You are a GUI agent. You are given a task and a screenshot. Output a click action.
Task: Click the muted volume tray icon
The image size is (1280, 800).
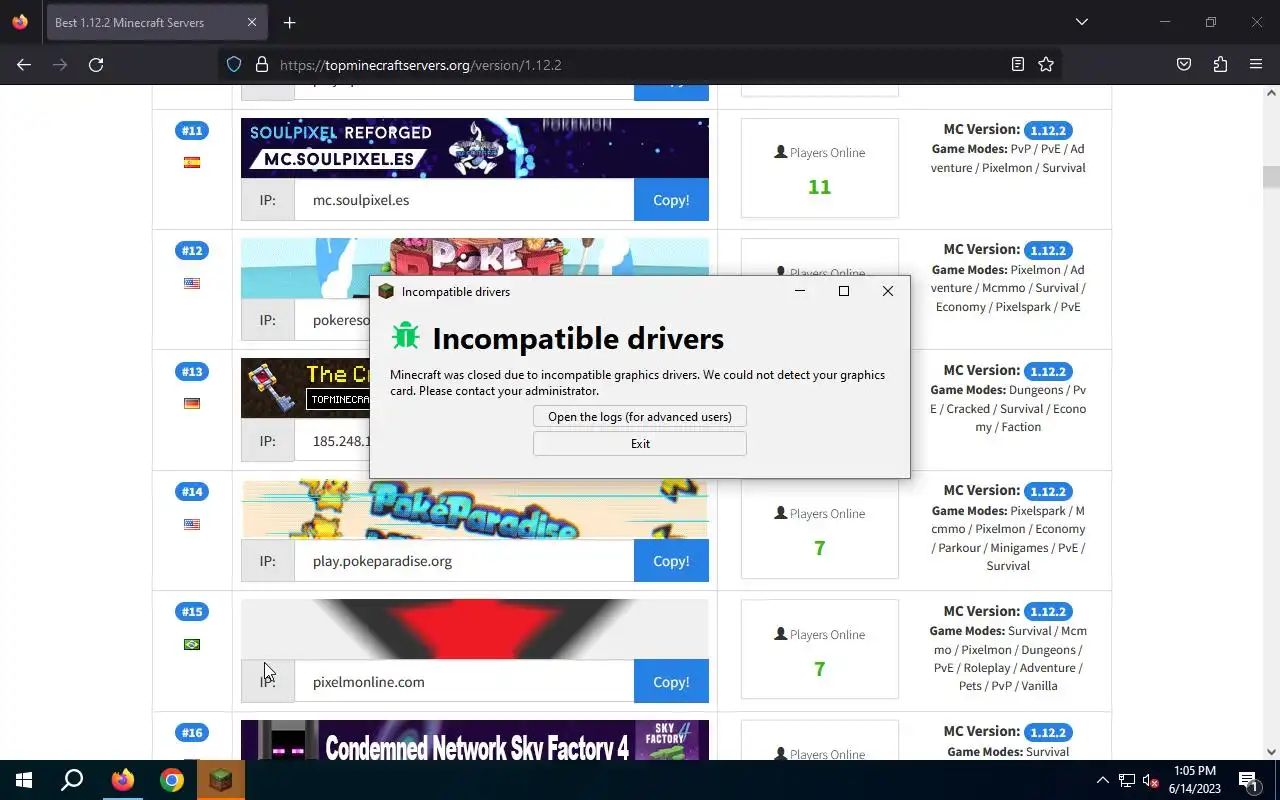1151,780
